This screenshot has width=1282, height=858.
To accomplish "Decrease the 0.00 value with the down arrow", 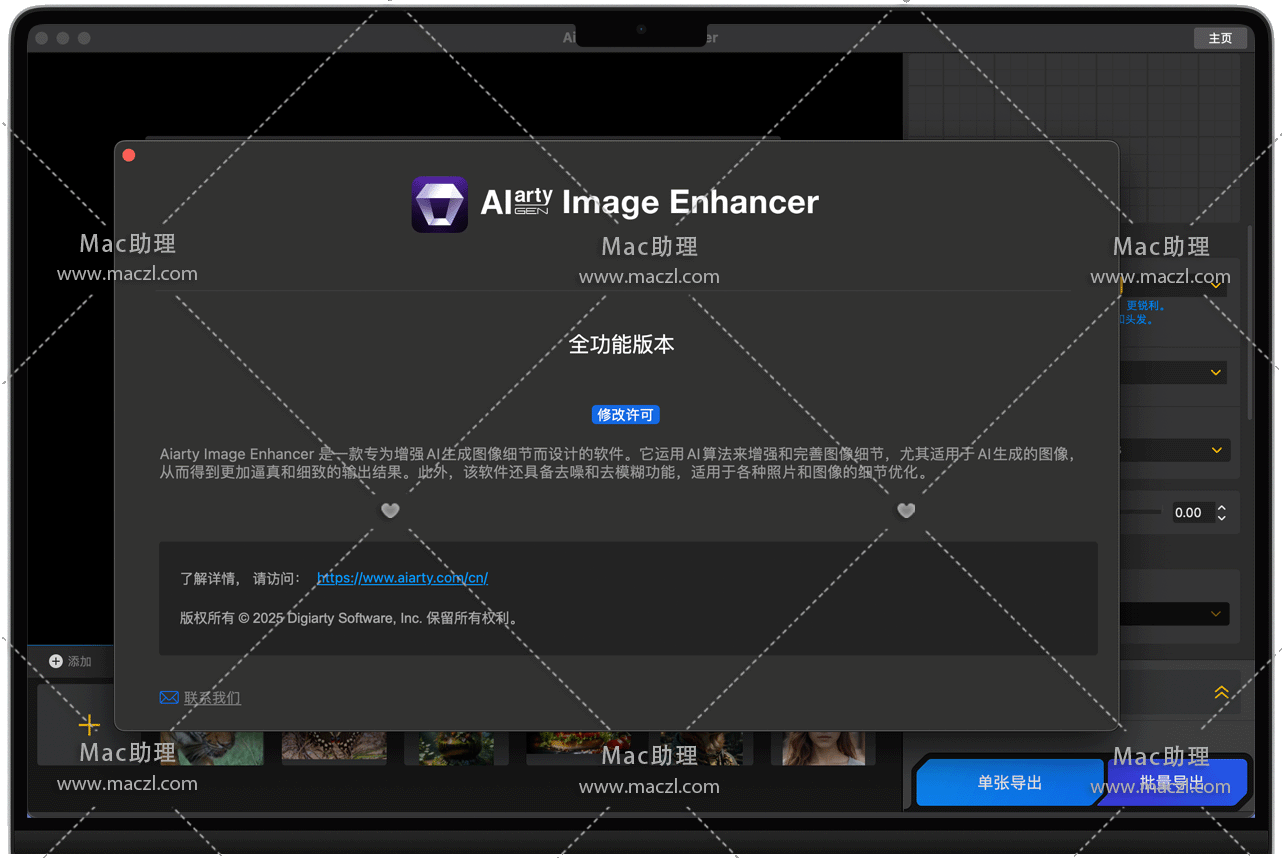I will [1222, 517].
